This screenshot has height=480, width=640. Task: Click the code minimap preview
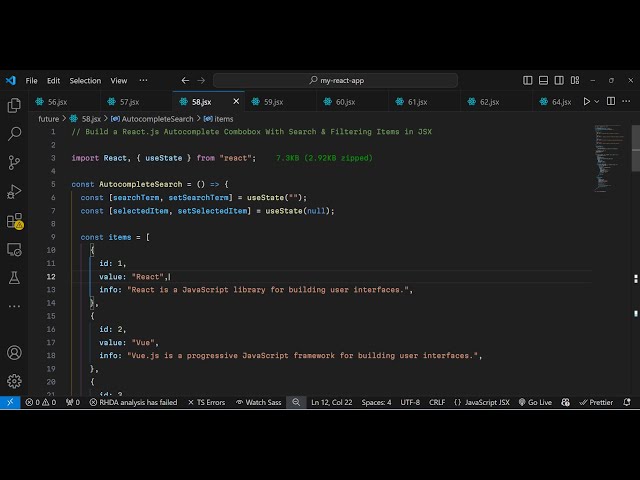[x=609, y=158]
